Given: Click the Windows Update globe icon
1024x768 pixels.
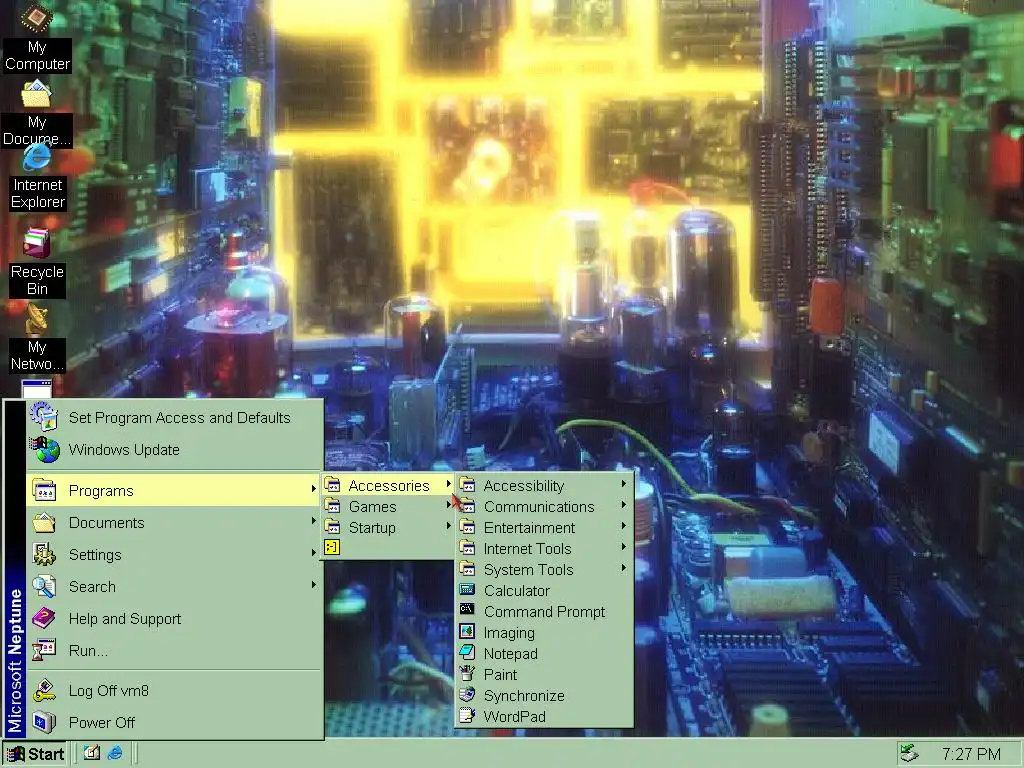Looking at the screenshot, I should [x=44, y=449].
